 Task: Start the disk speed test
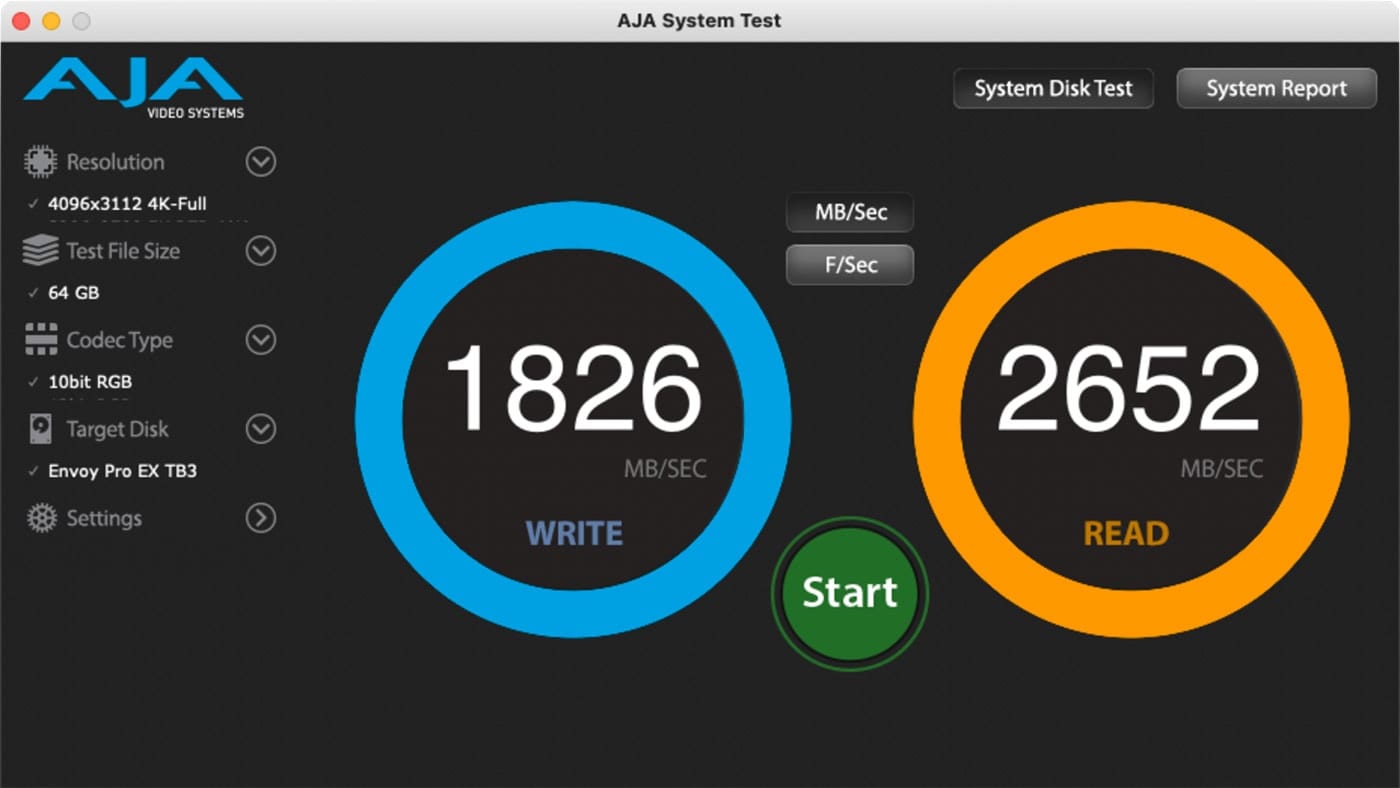[x=850, y=593]
